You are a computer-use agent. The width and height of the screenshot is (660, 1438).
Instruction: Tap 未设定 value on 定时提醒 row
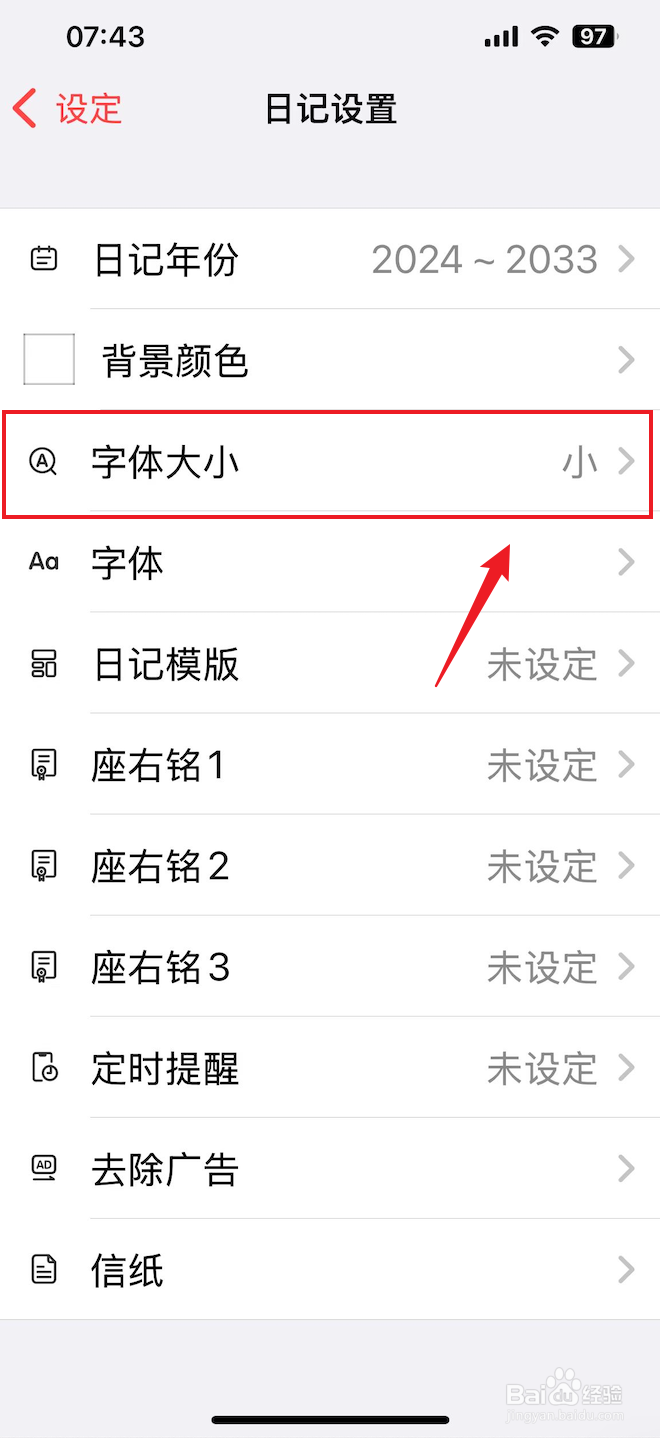[542, 1069]
